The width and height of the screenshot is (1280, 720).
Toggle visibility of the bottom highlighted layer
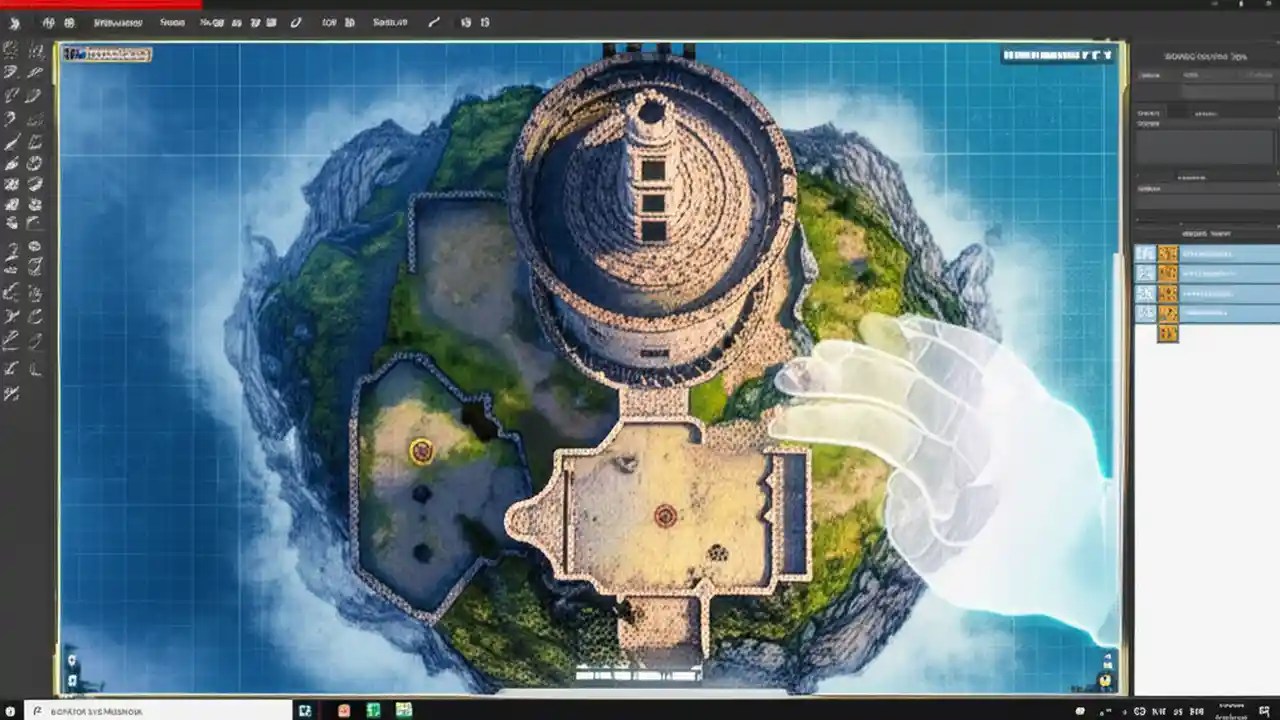(1145, 312)
